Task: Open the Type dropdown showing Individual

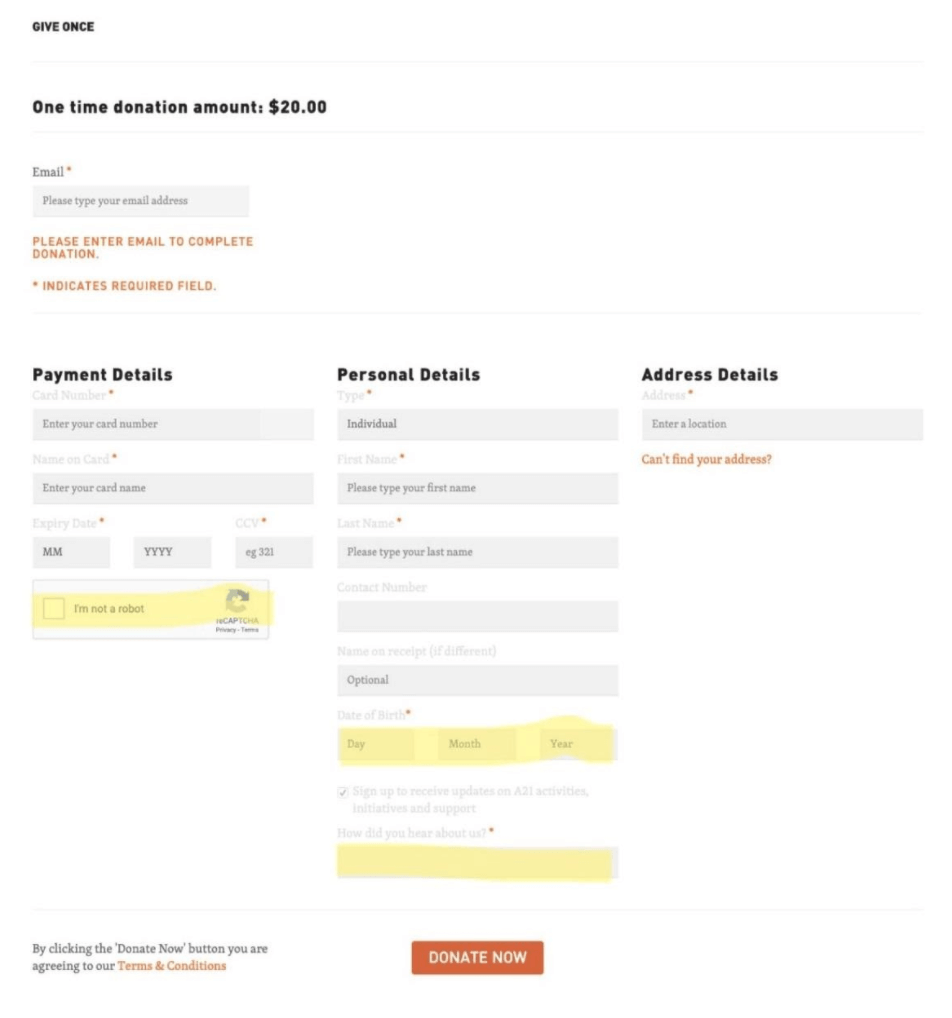Action: pyautogui.click(x=477, y=424)
